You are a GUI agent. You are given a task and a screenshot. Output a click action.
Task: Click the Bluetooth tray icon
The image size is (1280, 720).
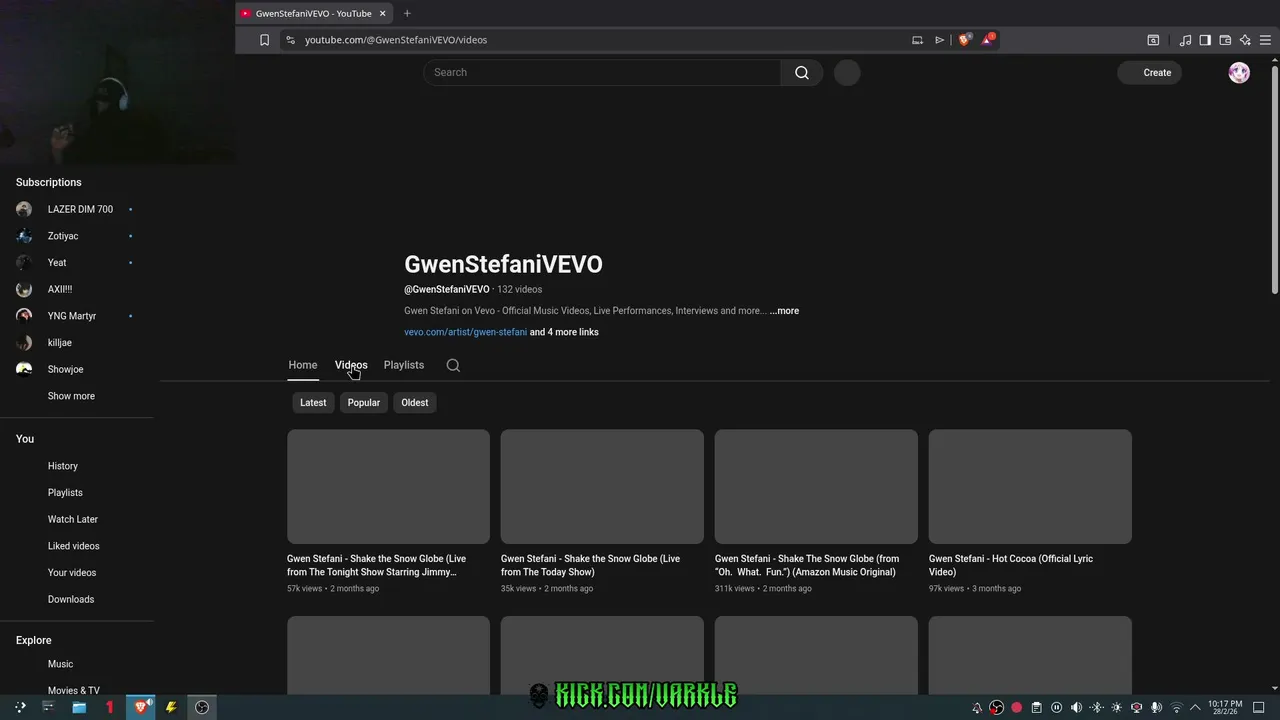pyautogui.click(x=1096, y=708)
